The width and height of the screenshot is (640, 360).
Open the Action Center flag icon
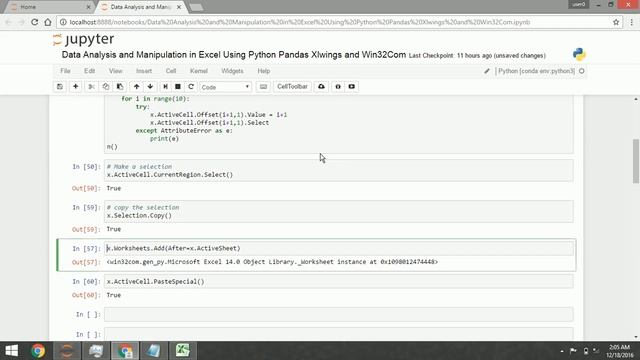[x=573, y=351]
